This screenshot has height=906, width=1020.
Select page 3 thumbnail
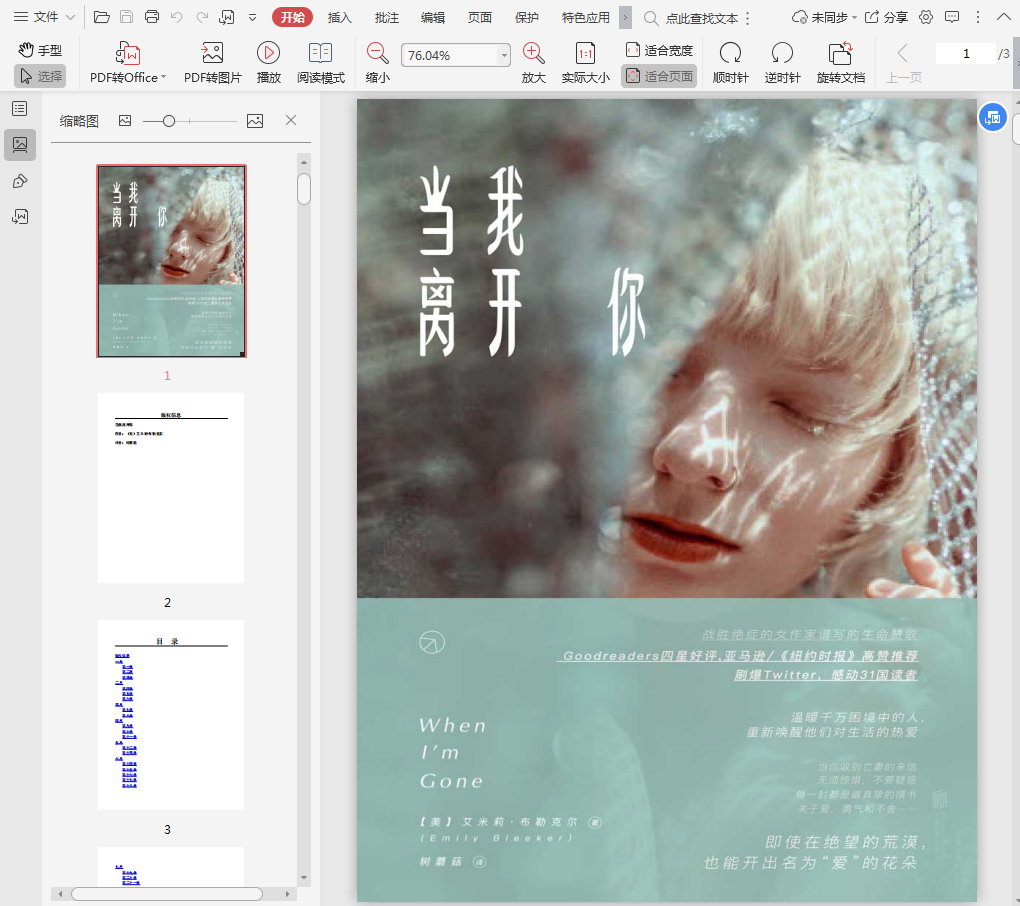[171, 715]
